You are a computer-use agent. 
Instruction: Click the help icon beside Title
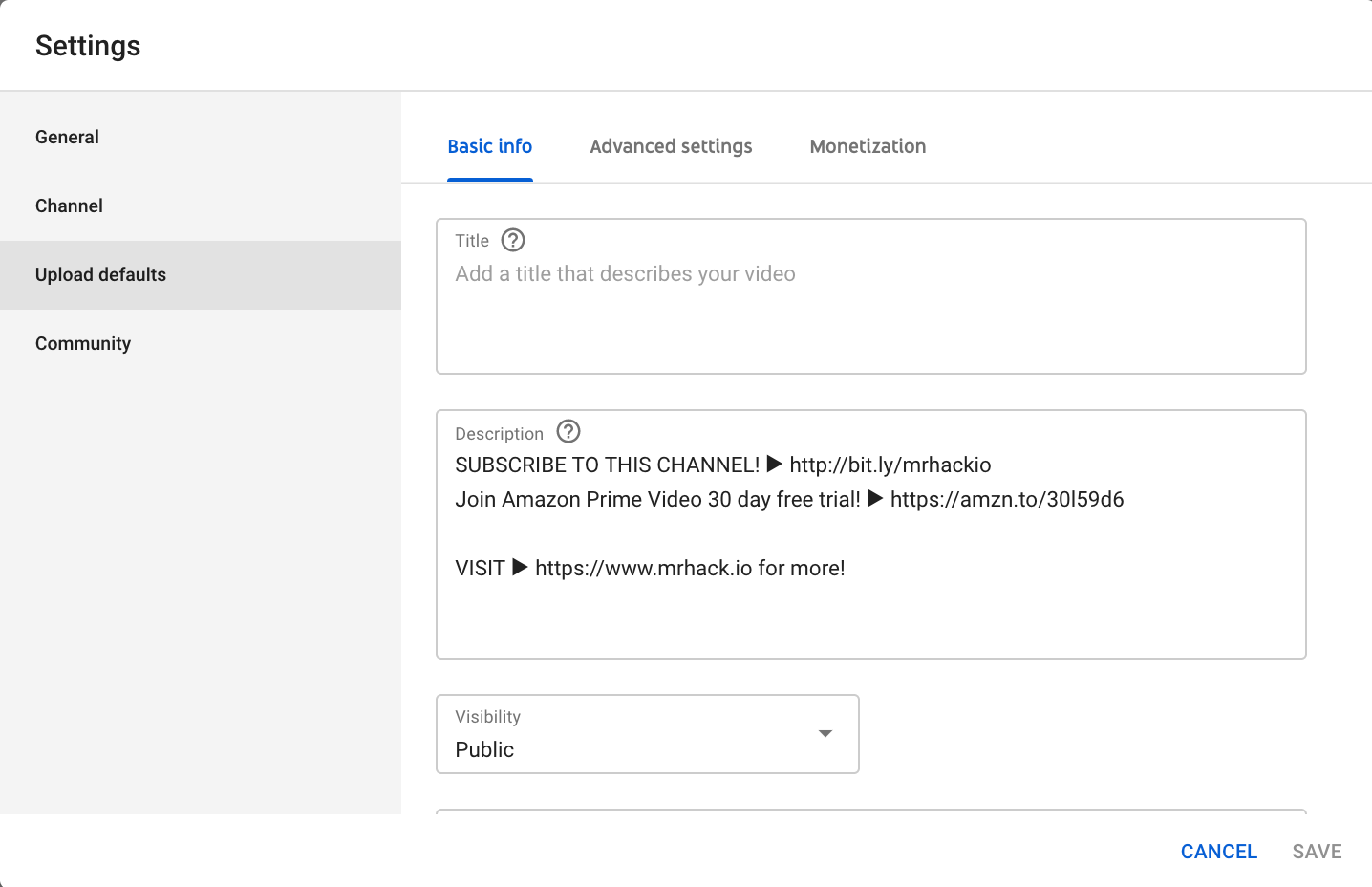513,240
